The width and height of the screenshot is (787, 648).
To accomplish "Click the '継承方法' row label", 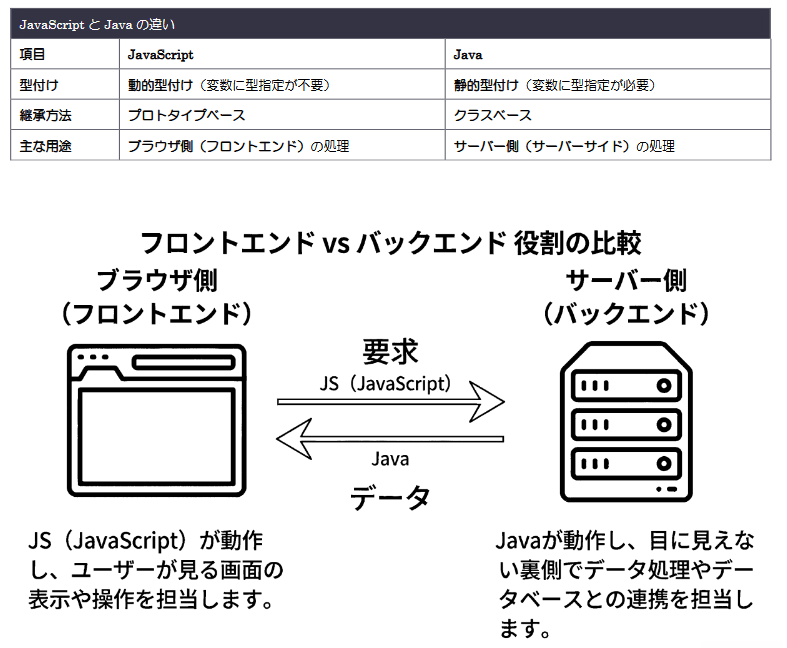I will (47, 115).
